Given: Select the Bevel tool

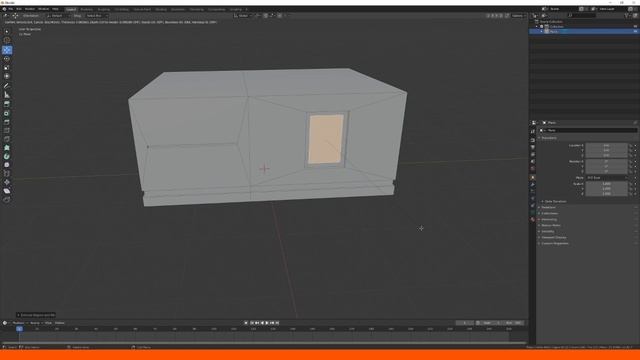Looking at the screenshot, I should 7,122.
